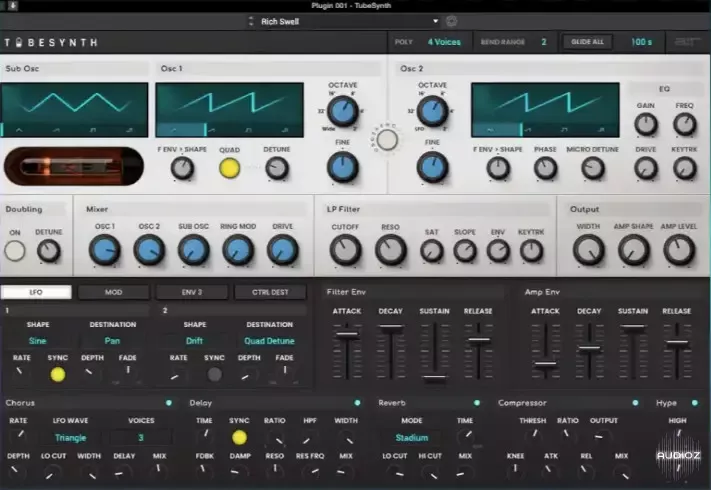Open the ENV 3 tab

(192, 292)
